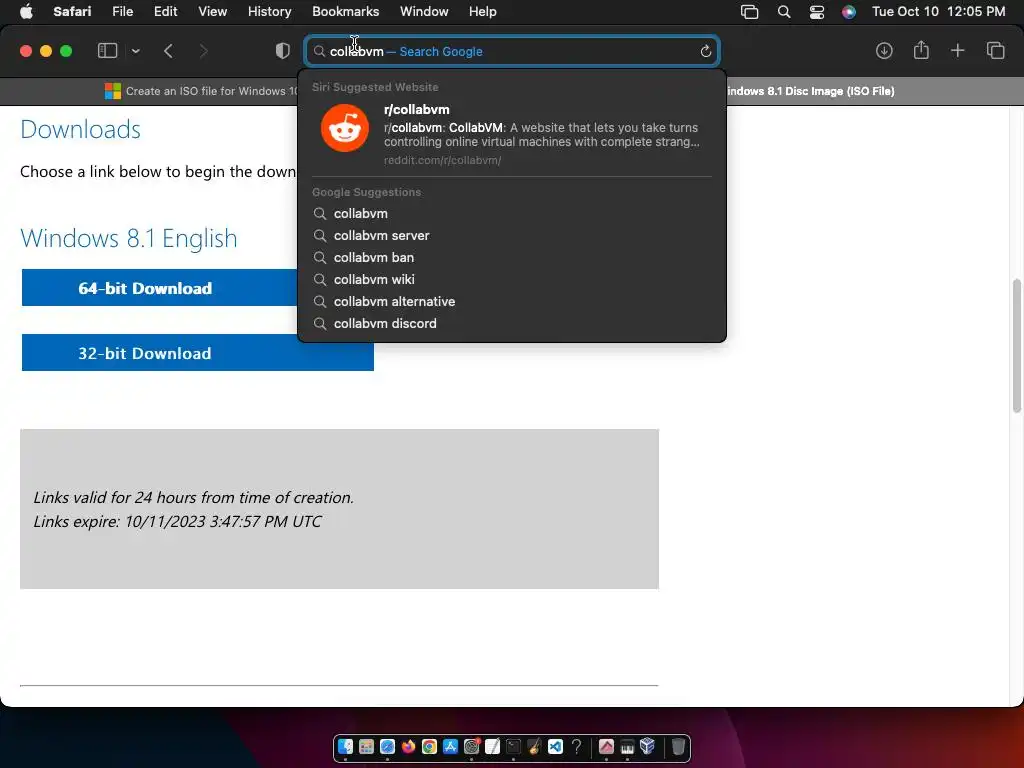Open Finder from the Dock
This screenshot has width=1024, height=768.
click(345, 746)
